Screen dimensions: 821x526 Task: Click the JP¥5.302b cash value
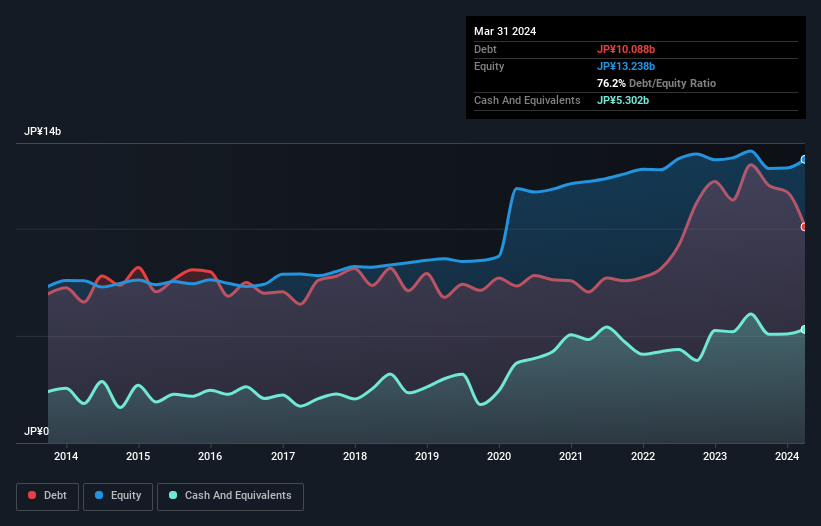click(623, 100)
